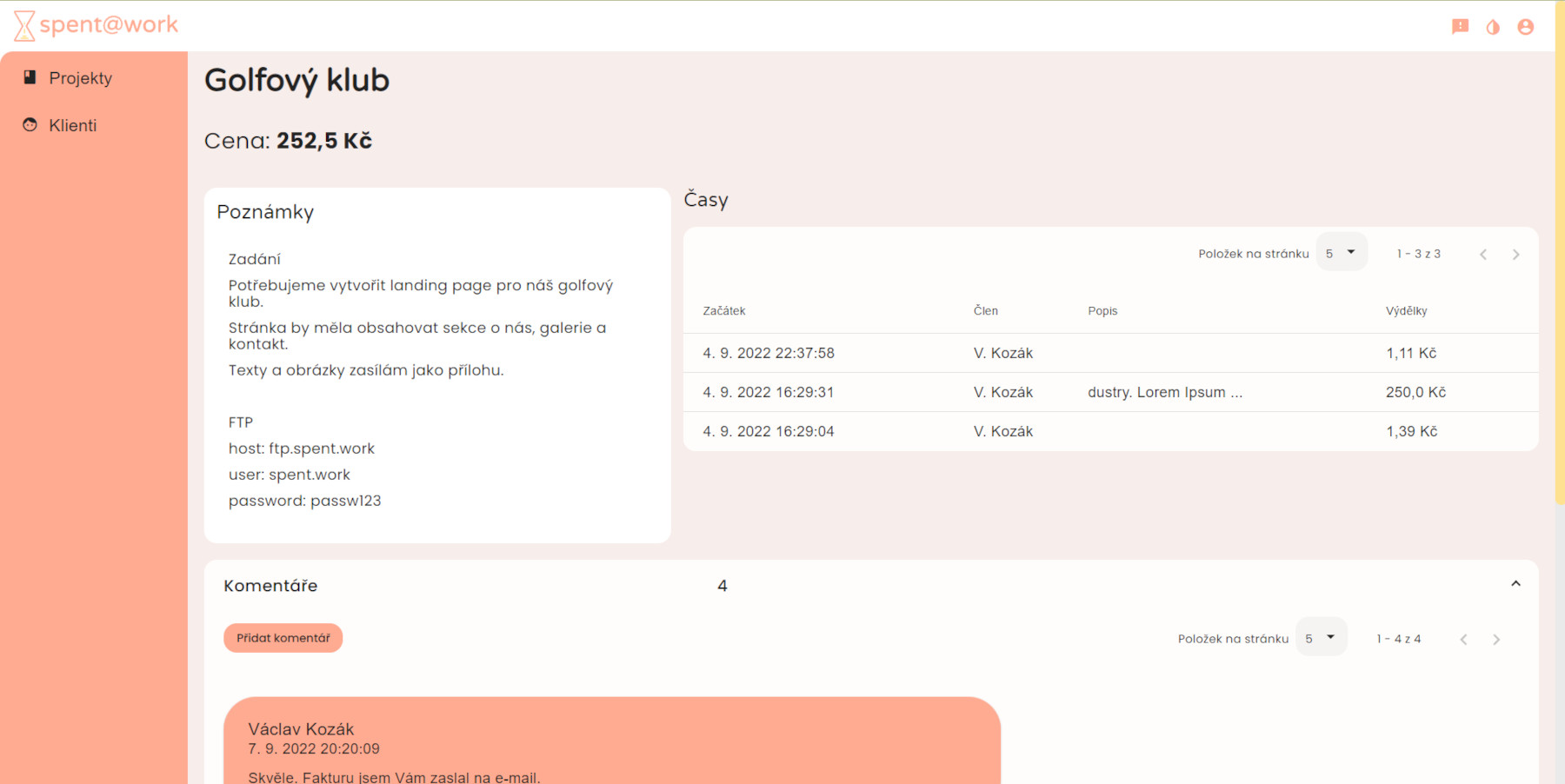Viewport: 1565px width, 784px height.
Task: Toggle the dark/light theme contrast icon
Action: point(1493,27)
